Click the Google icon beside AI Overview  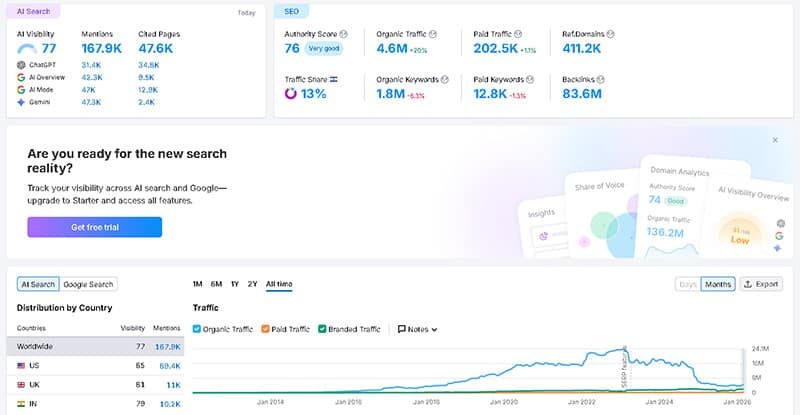21,77
